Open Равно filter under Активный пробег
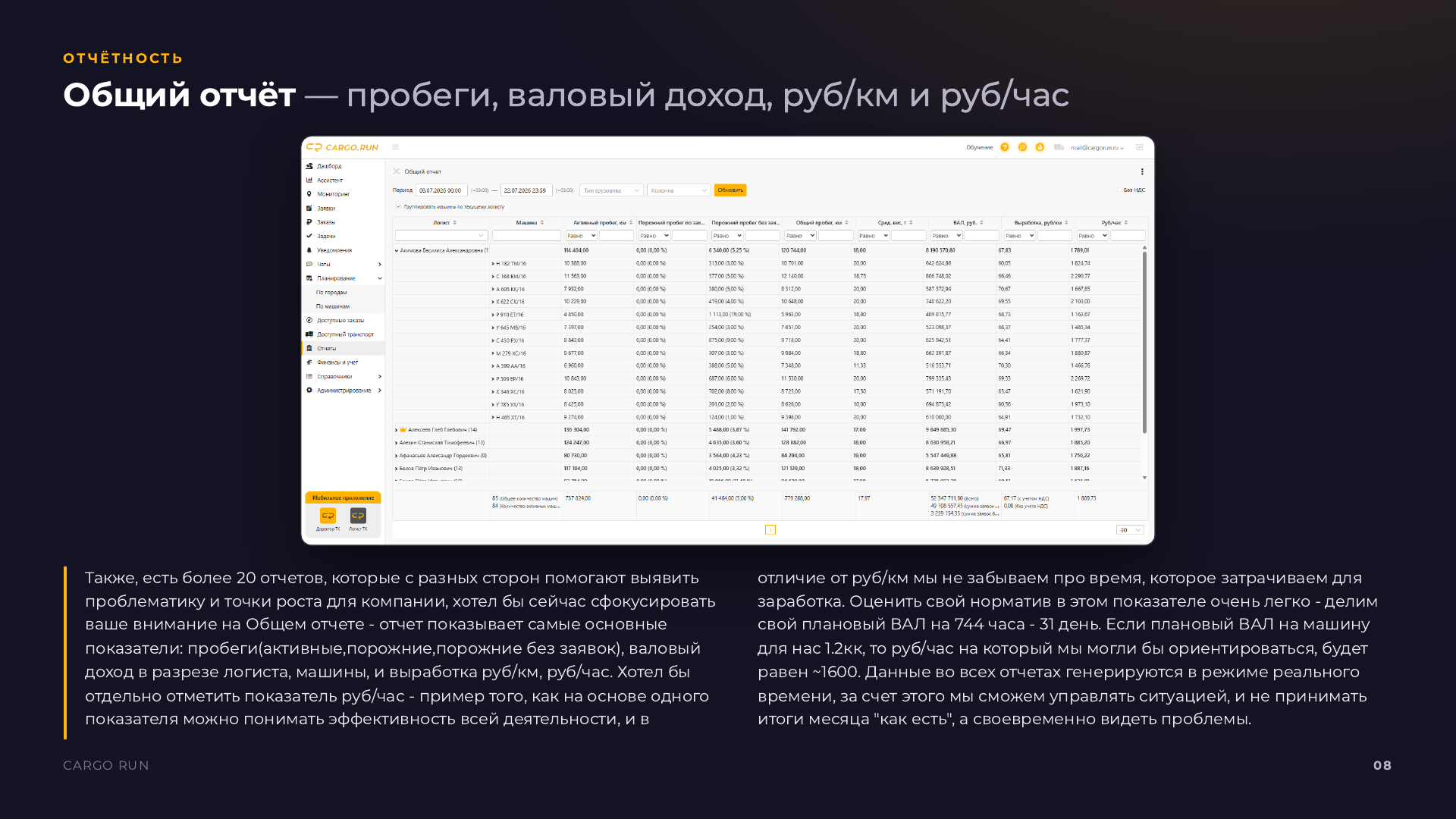The image size is (1456, 819). pos(581,236)
